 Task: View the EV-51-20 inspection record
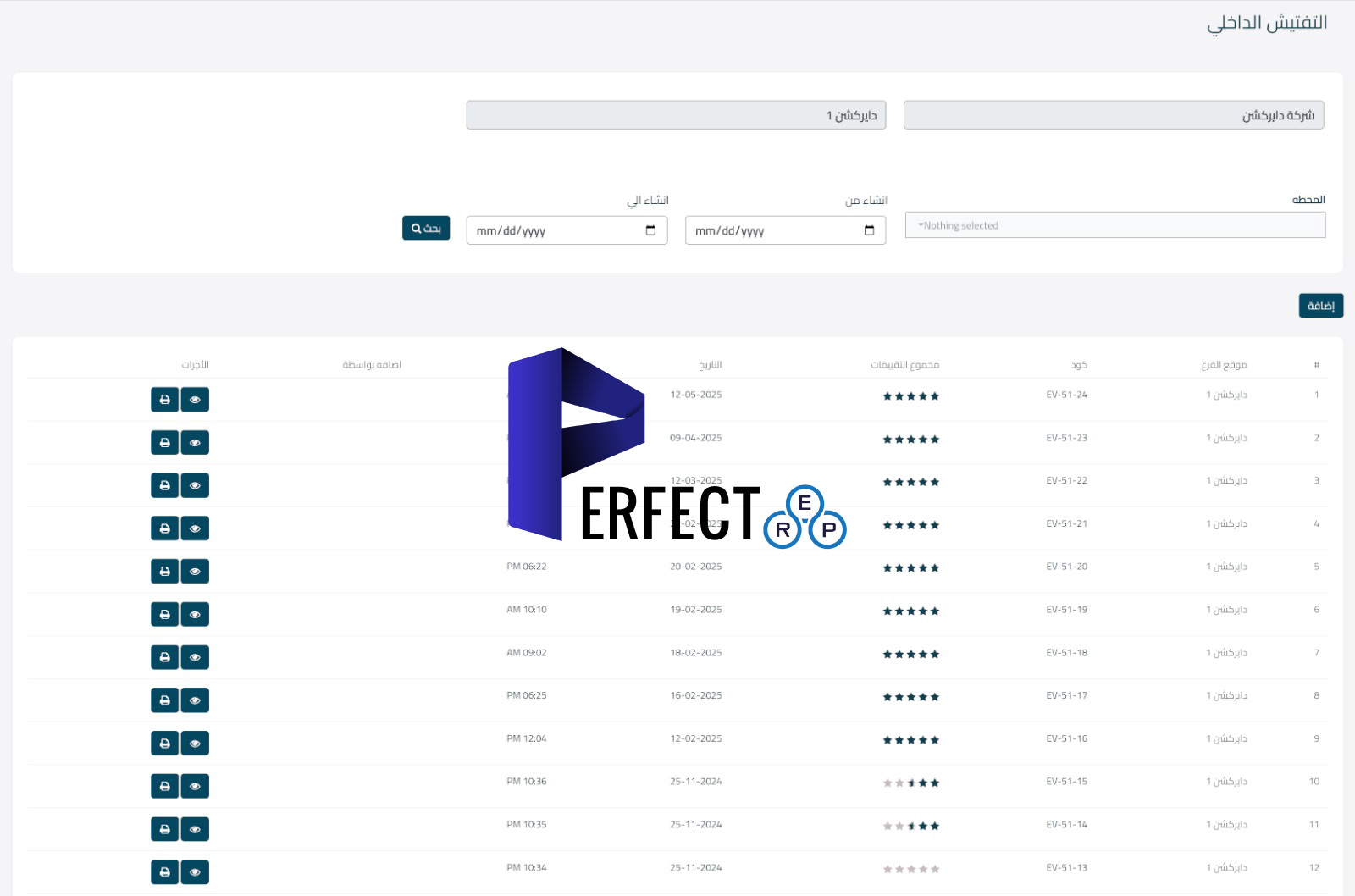click(195, 572)
